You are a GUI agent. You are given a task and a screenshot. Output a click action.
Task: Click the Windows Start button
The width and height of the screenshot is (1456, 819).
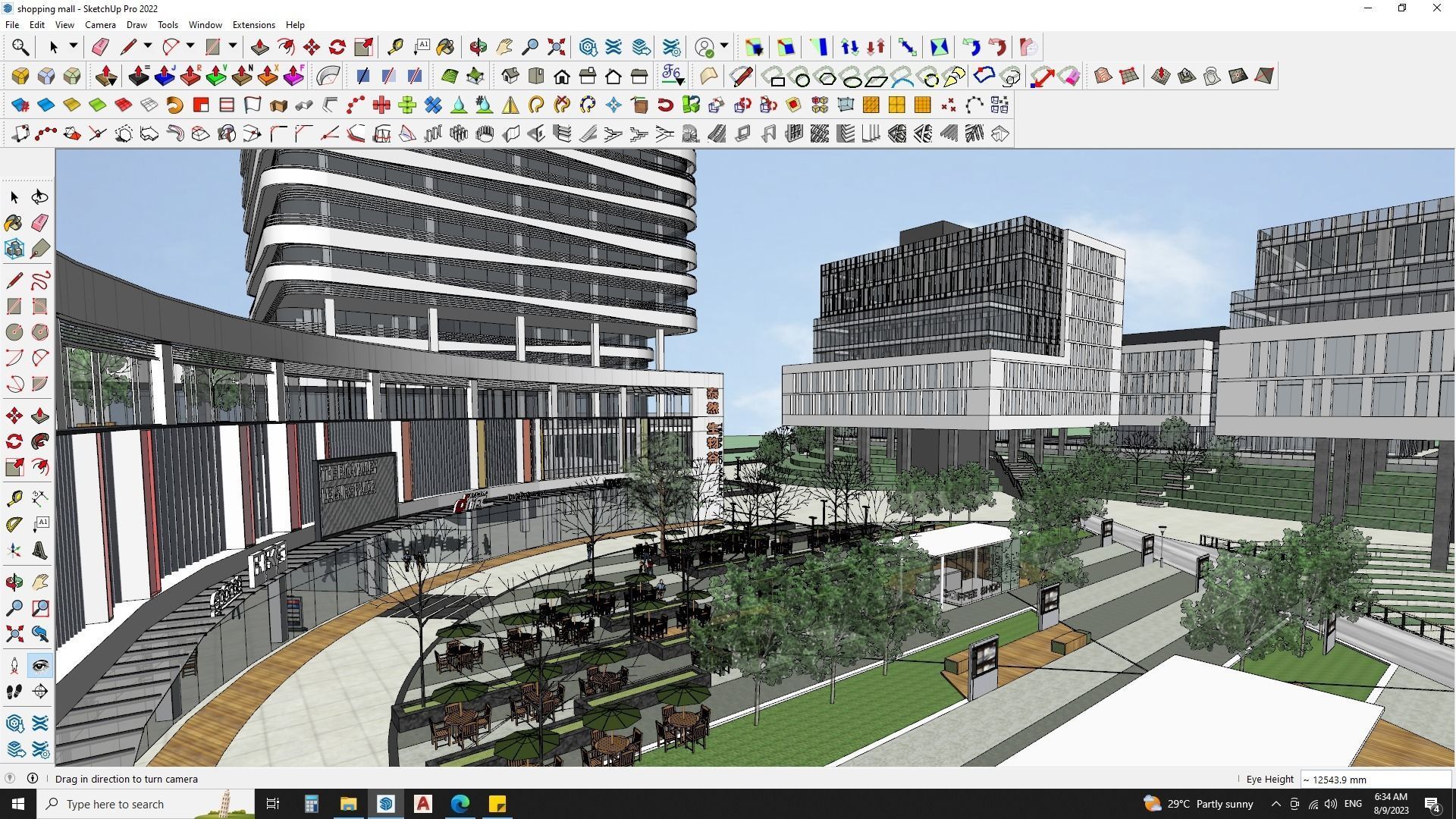pos(18,804)
